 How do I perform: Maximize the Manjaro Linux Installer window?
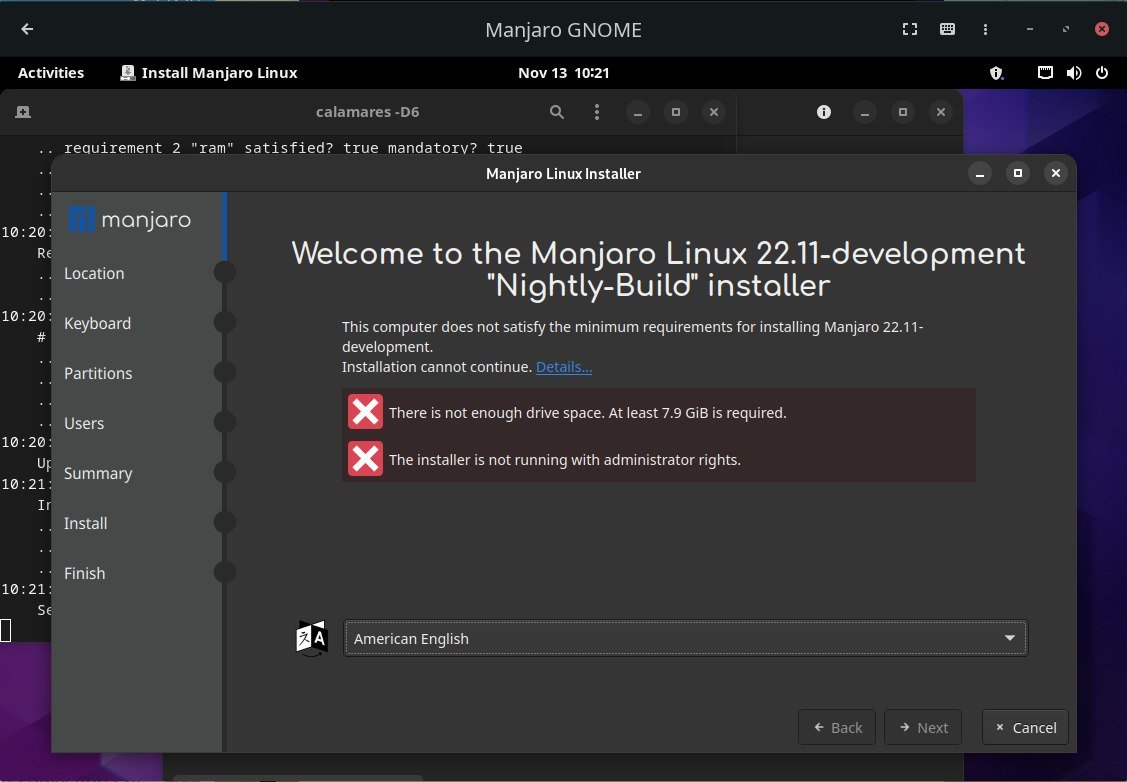(1018, 173)
